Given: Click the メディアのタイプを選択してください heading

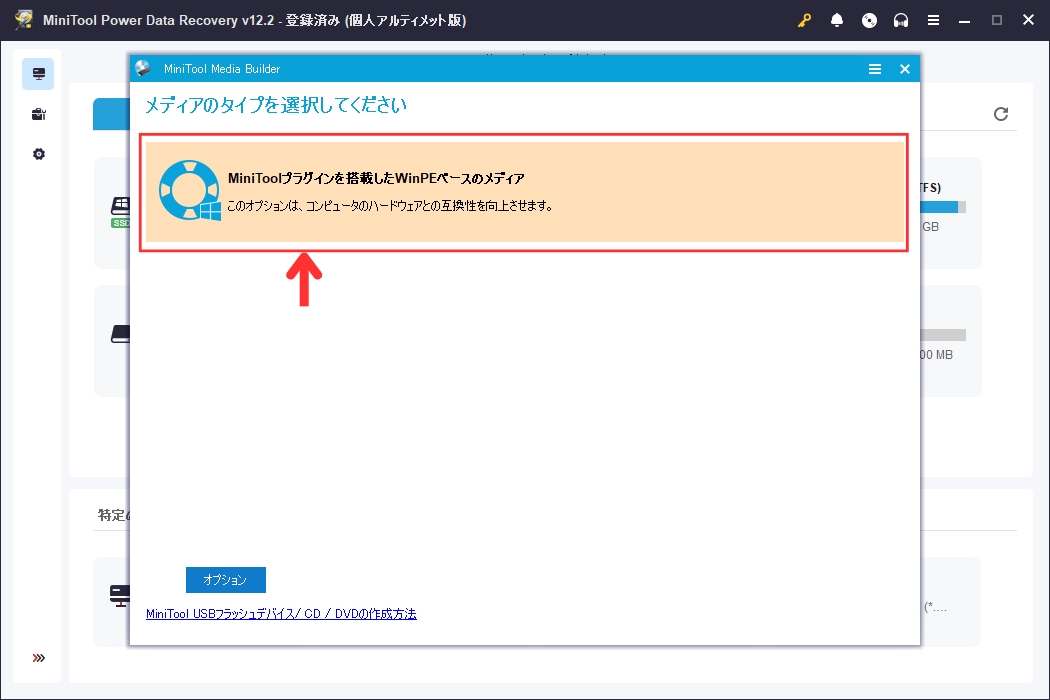Looking at the screenshot, I should [275, 105].
